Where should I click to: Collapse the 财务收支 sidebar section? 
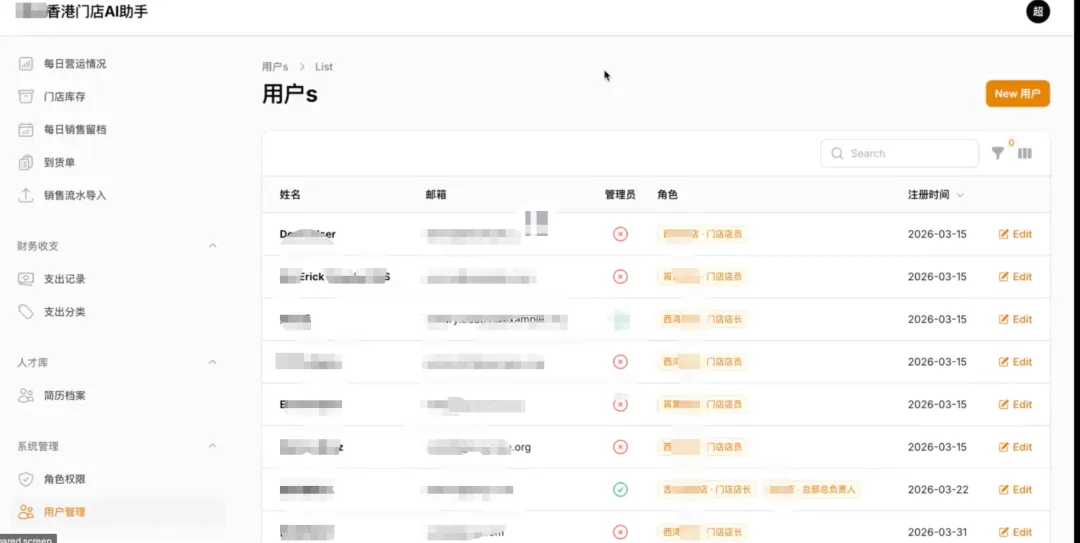(212, 246)
